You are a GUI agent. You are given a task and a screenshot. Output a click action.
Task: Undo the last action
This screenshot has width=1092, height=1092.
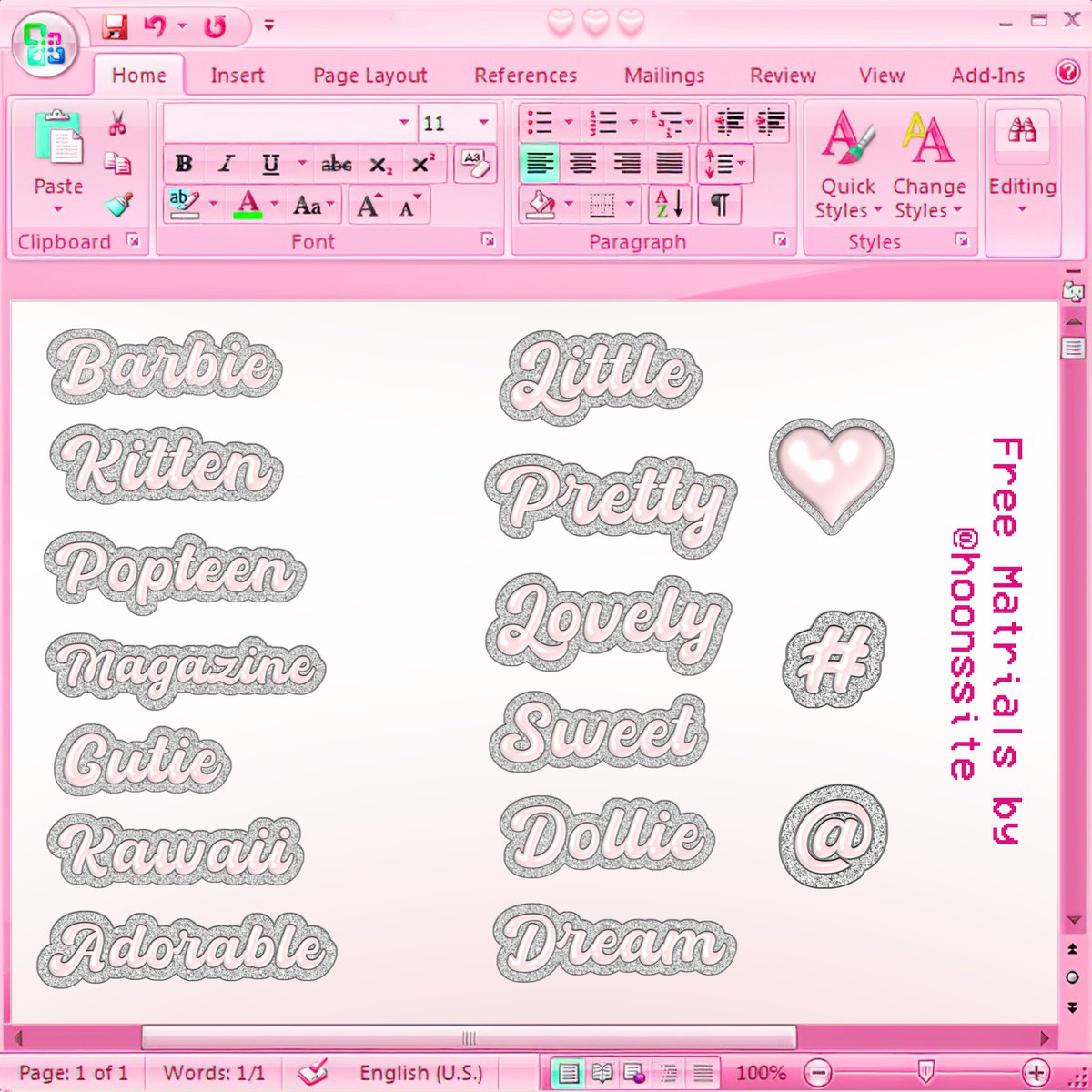point(155,26)
